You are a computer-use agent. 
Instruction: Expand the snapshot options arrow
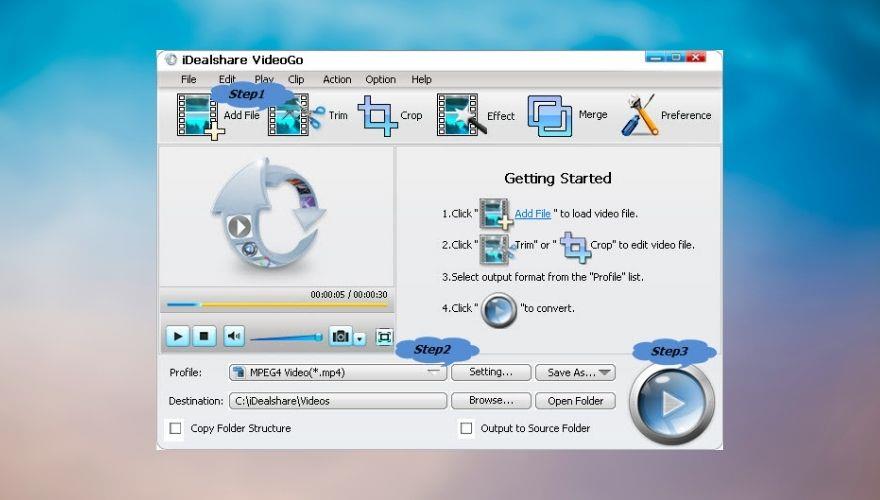(360, 339)
